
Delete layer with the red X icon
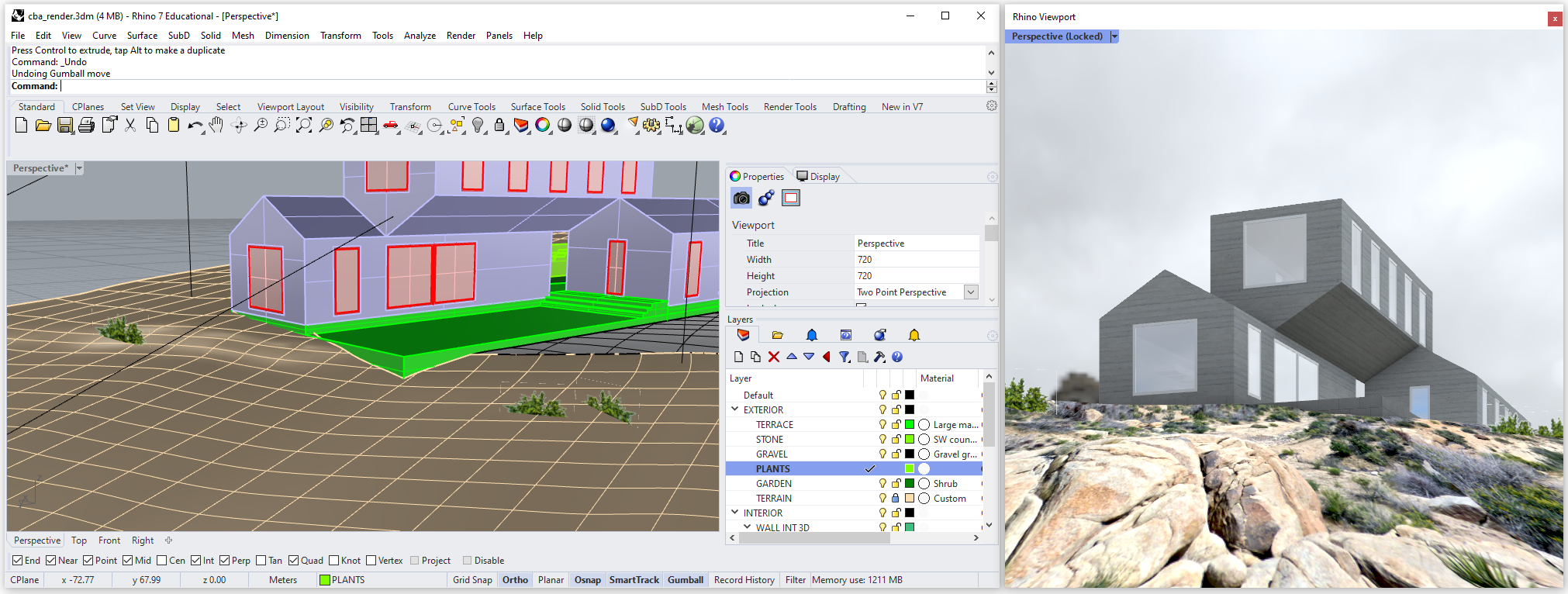coord(773,357)
